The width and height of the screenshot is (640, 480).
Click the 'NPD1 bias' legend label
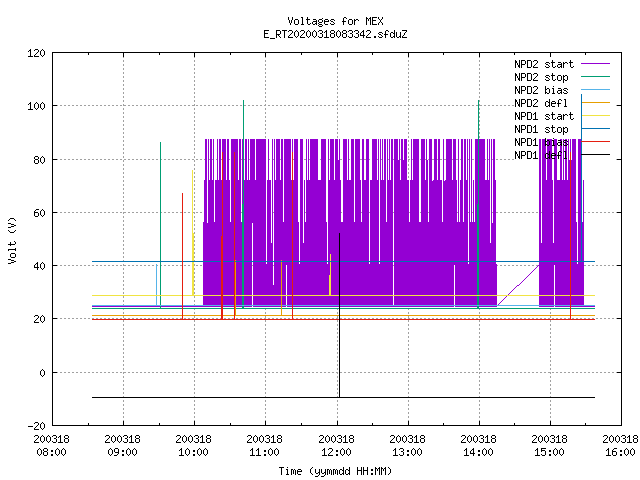click(541, 142)
